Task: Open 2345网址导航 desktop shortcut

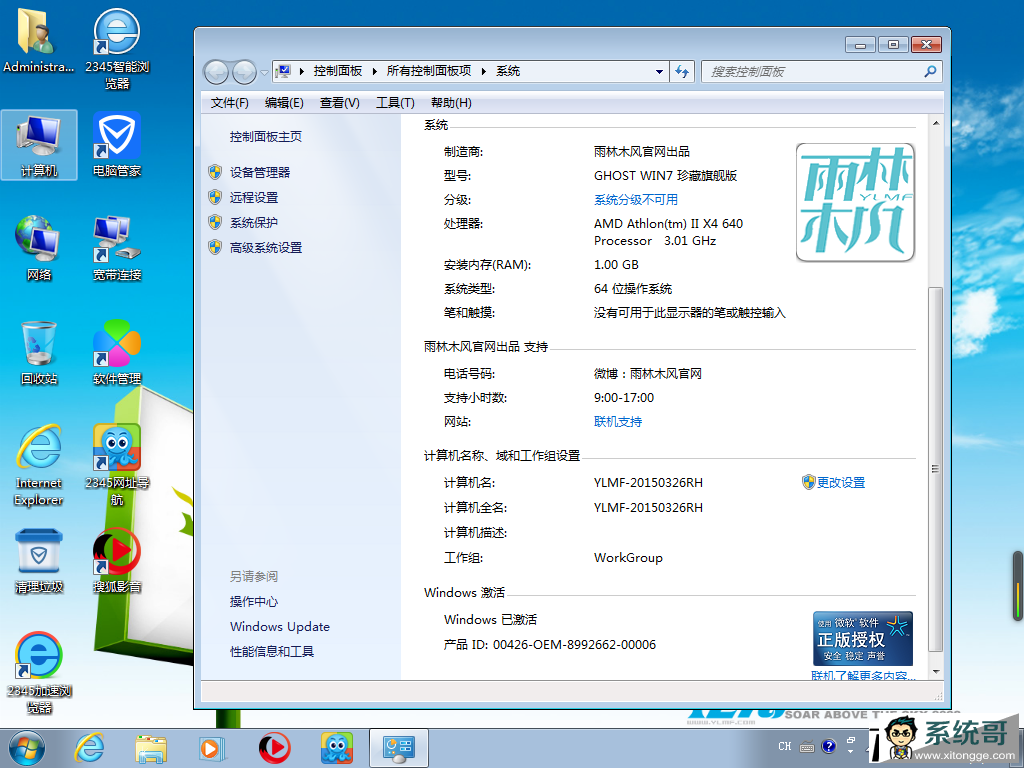Action: tap(117, 465)
